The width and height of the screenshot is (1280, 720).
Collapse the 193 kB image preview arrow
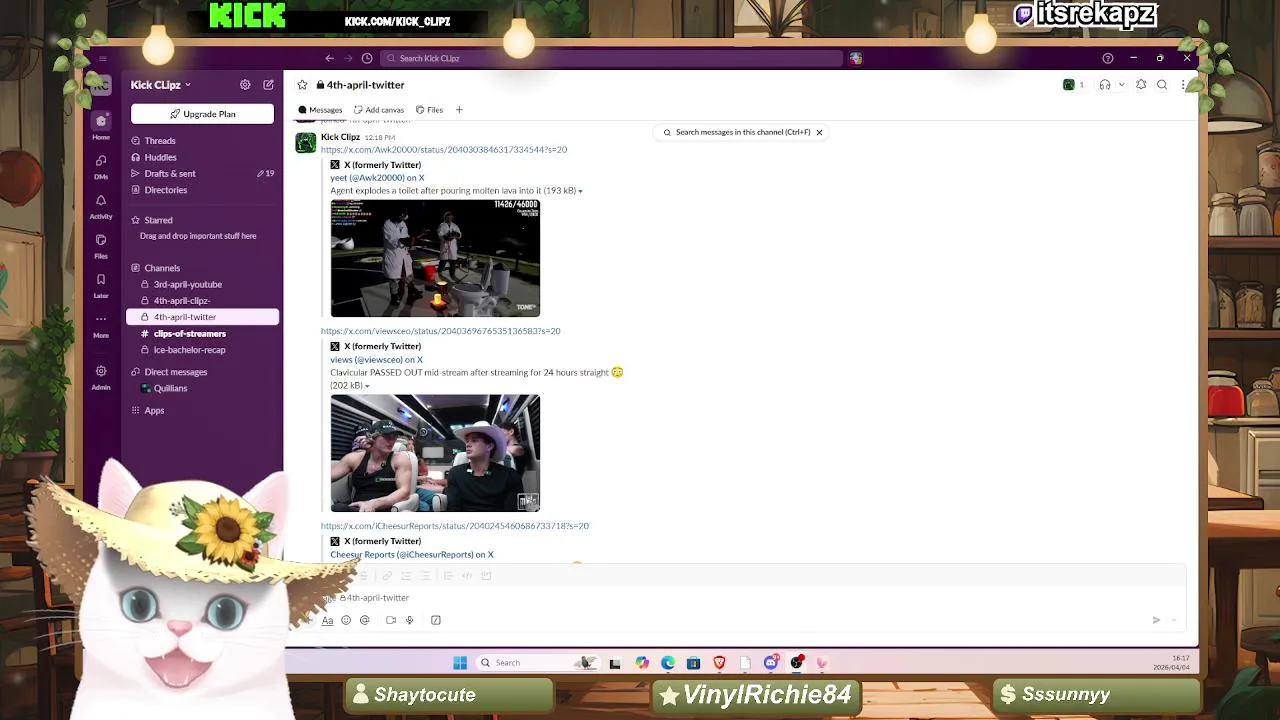click(580, 191)
